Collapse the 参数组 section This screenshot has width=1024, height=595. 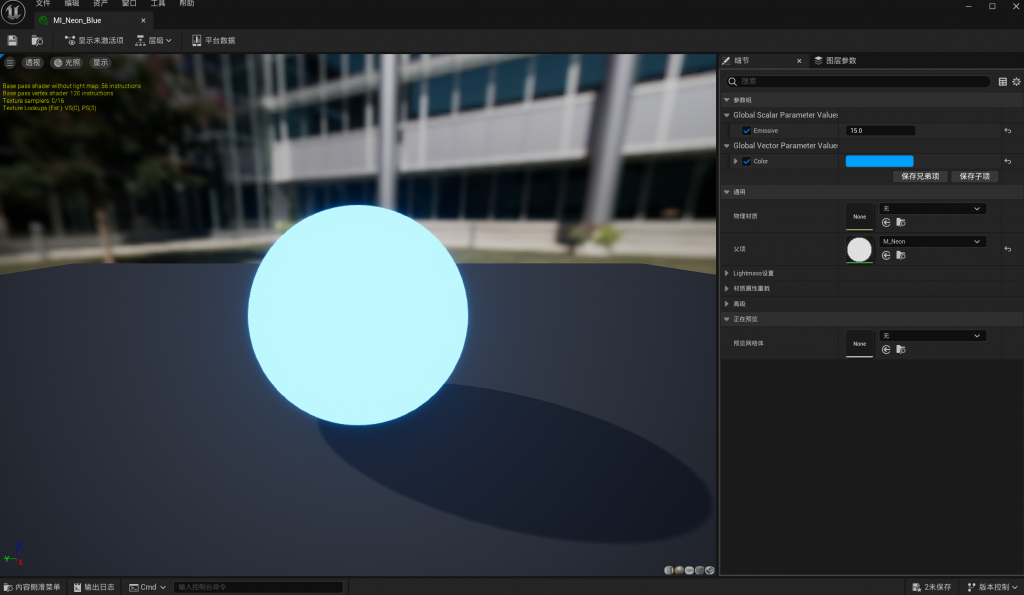pos(726,100)
